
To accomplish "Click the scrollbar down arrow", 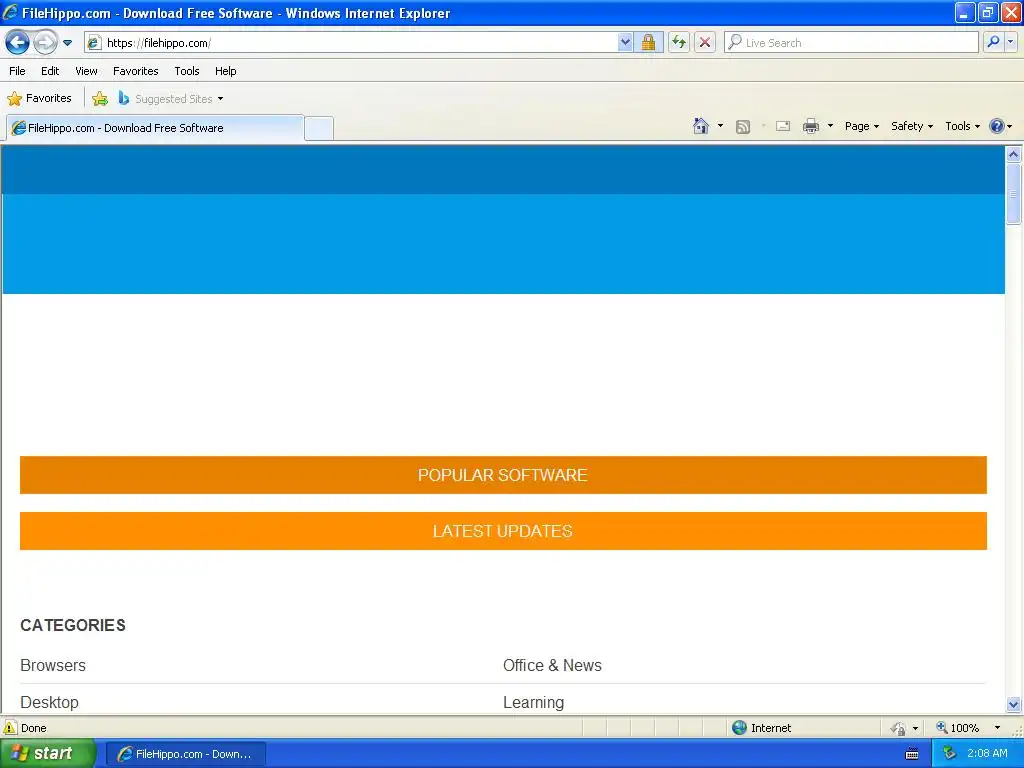I will 1014,704.
